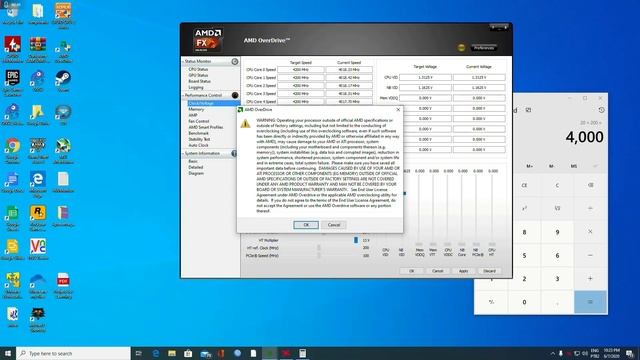Screen dimensions: 640x360
Task: Click the CPU VID target voltage field
Action: pos(425,77)
